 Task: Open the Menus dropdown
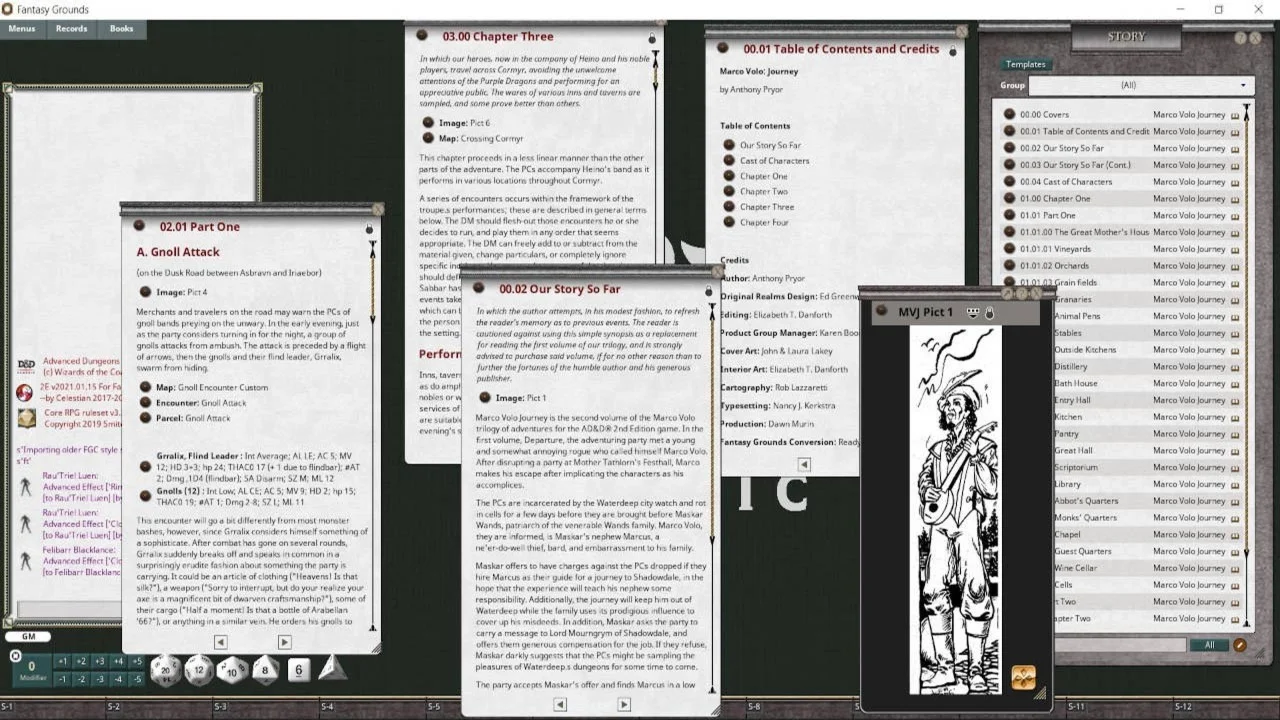tap(22, 29)
